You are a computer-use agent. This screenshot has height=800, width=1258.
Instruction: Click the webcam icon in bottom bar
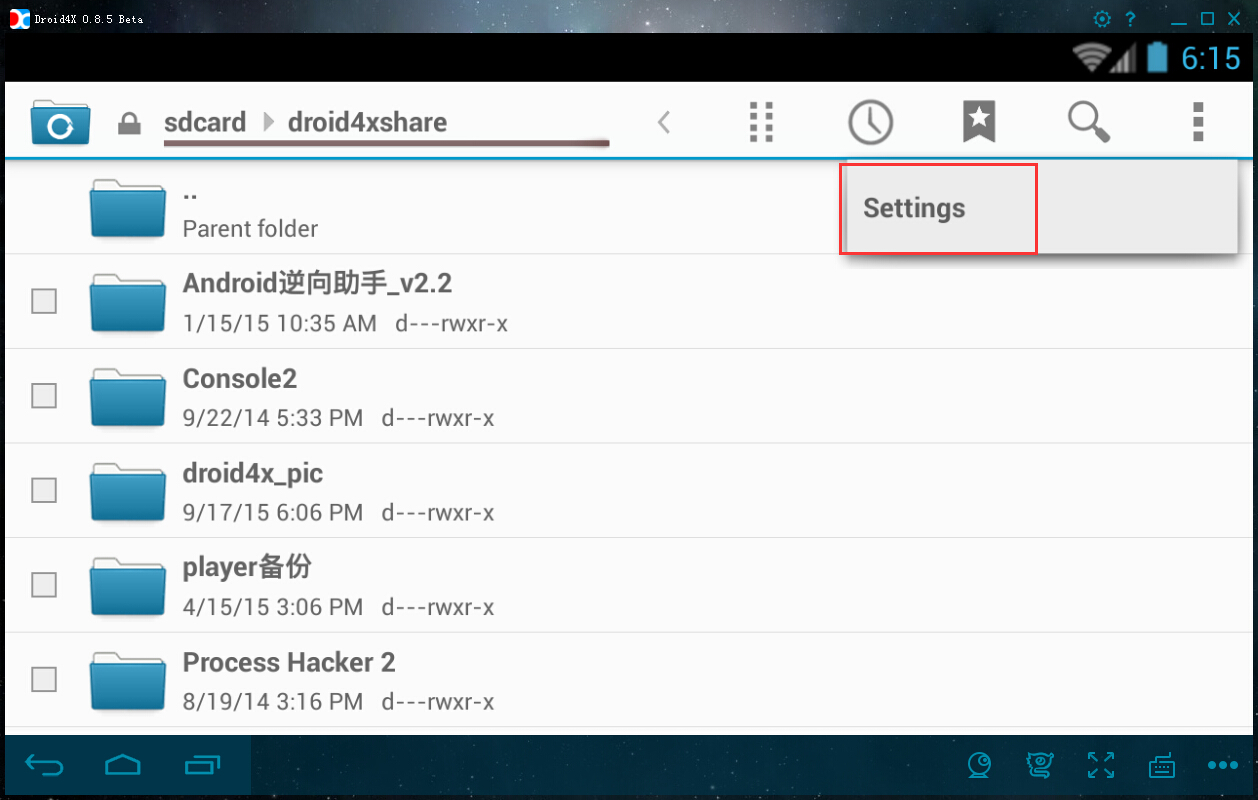(x=980, y=766)
